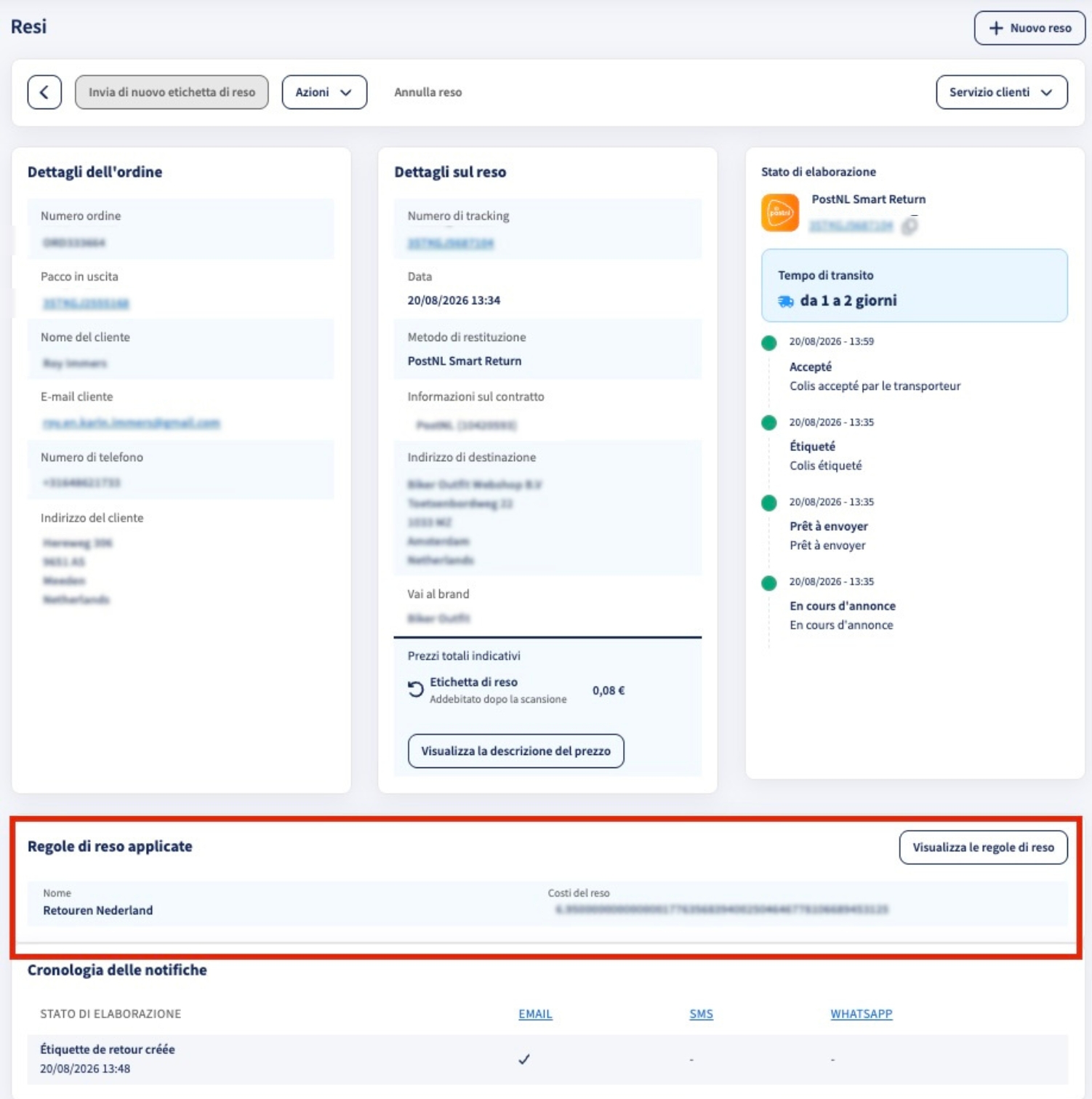Viewport: 1092px width, 1099px height.
Task: Click the customer email address link
Action: [131, 423]
